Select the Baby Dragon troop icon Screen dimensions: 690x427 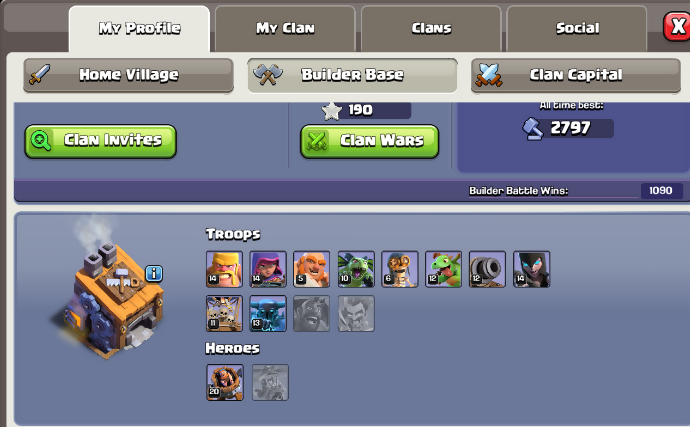coord(444,269)
